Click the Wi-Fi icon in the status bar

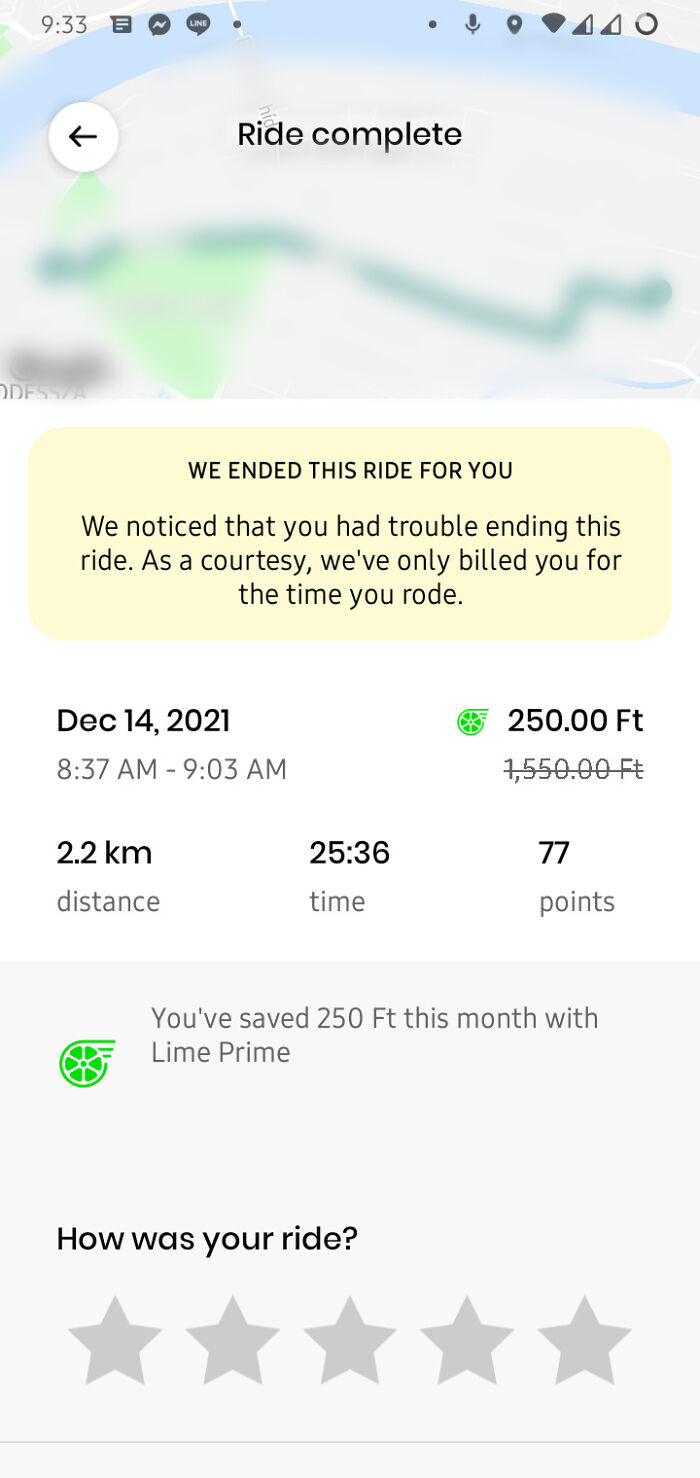(x=554, y=23)
